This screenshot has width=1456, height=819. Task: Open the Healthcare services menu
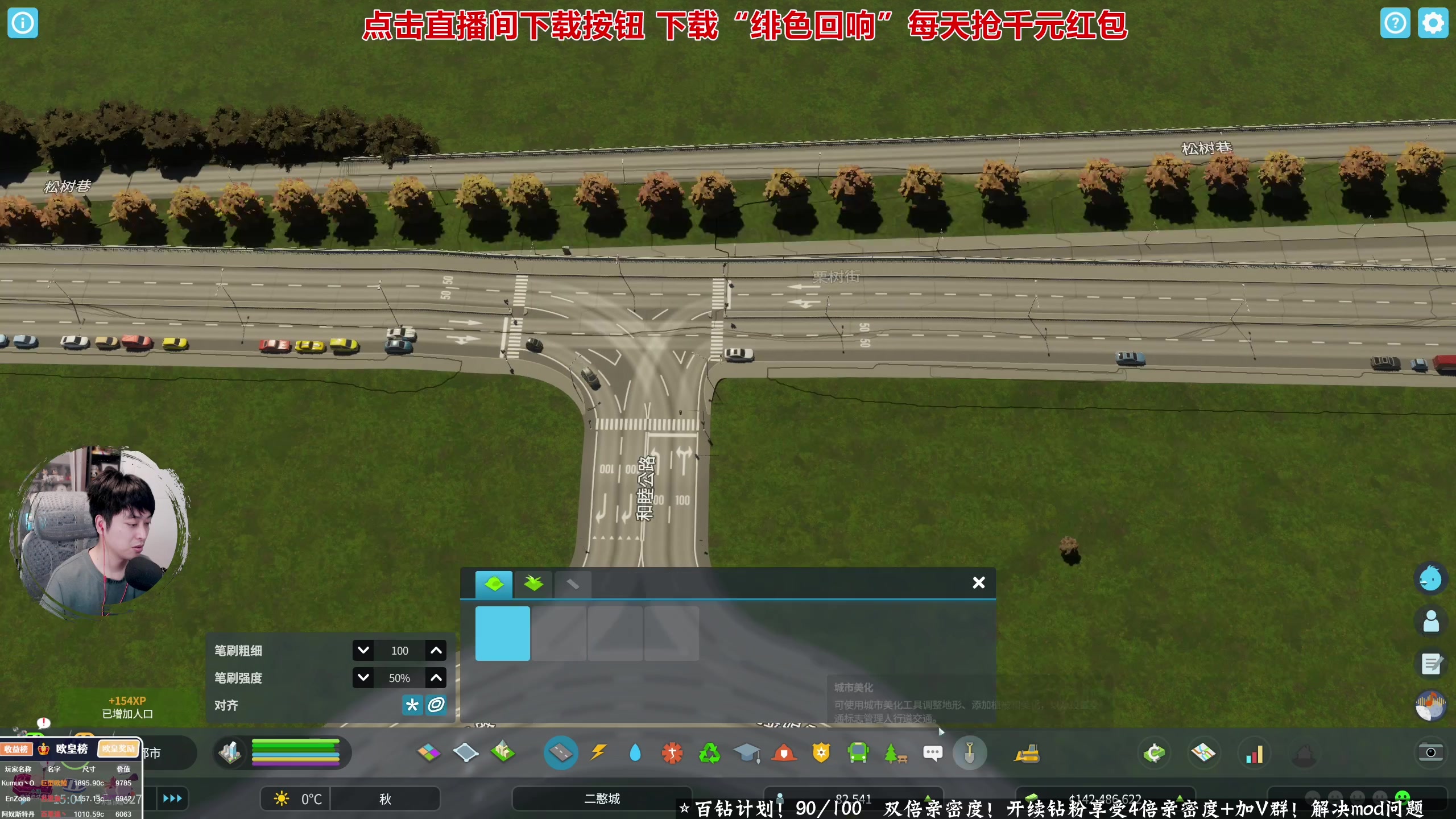(x=672, y=753)
